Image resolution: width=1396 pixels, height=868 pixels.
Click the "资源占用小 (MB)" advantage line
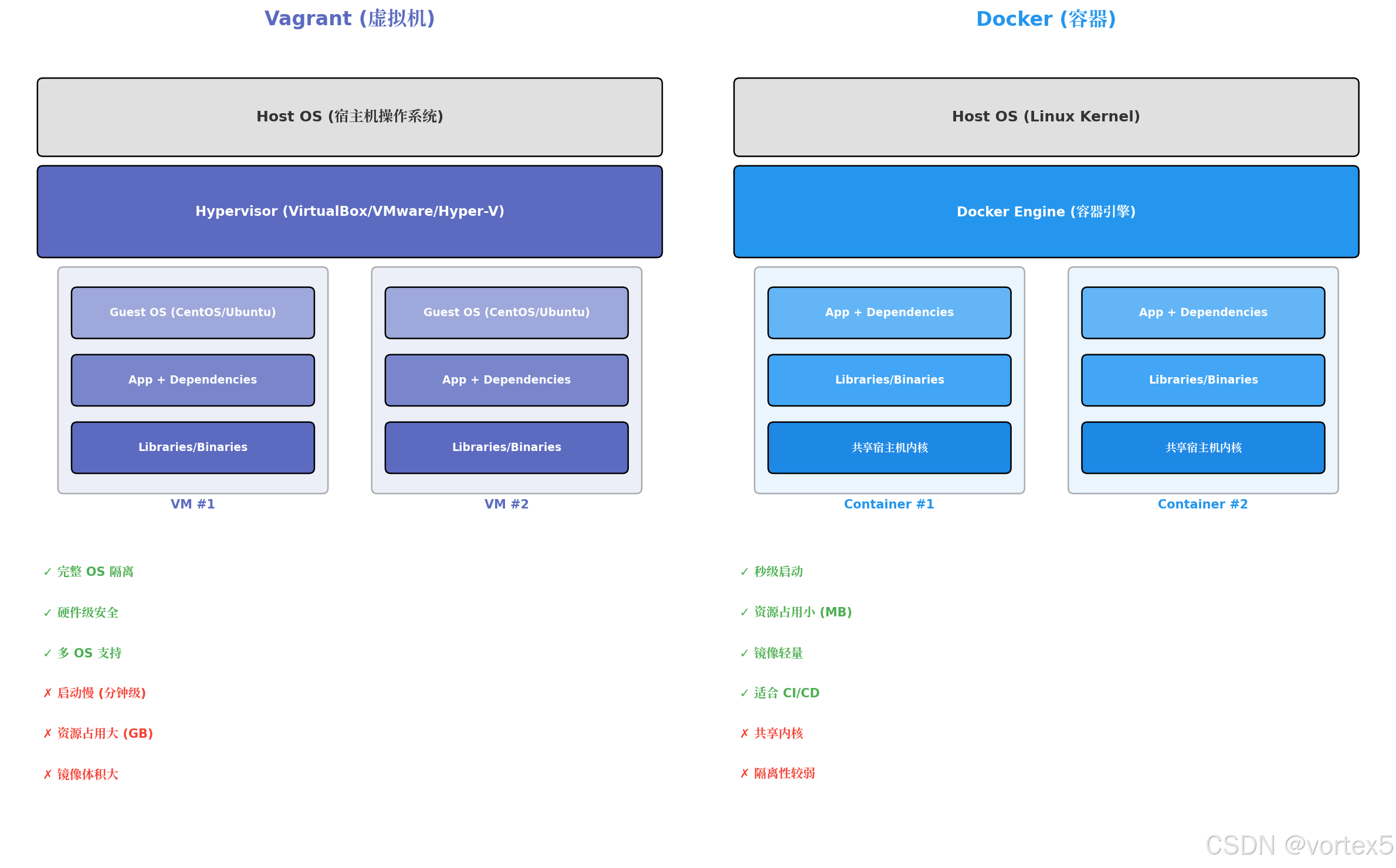click(796, 612)
